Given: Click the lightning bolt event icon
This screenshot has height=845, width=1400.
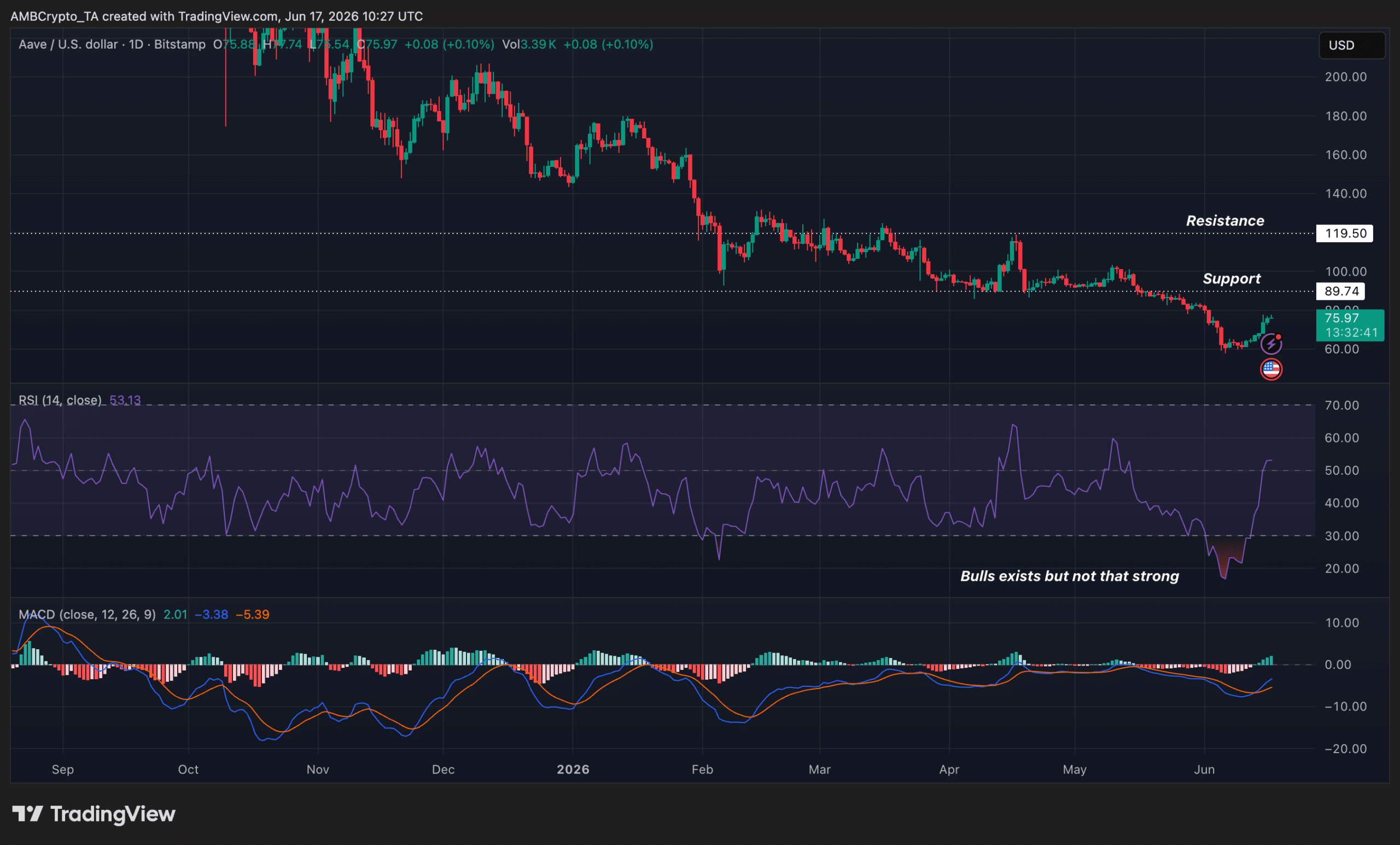Looking at the screenshot, I should tap(1271, 344).
